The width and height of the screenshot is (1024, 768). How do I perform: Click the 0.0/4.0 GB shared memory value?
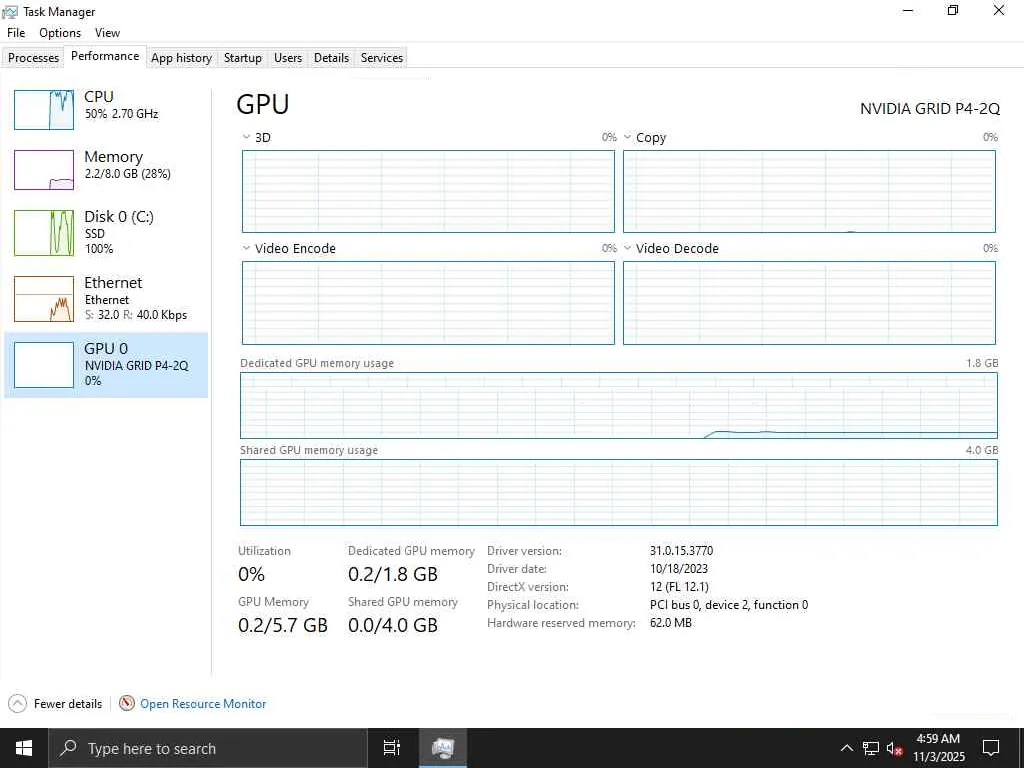tap(392, 626)
